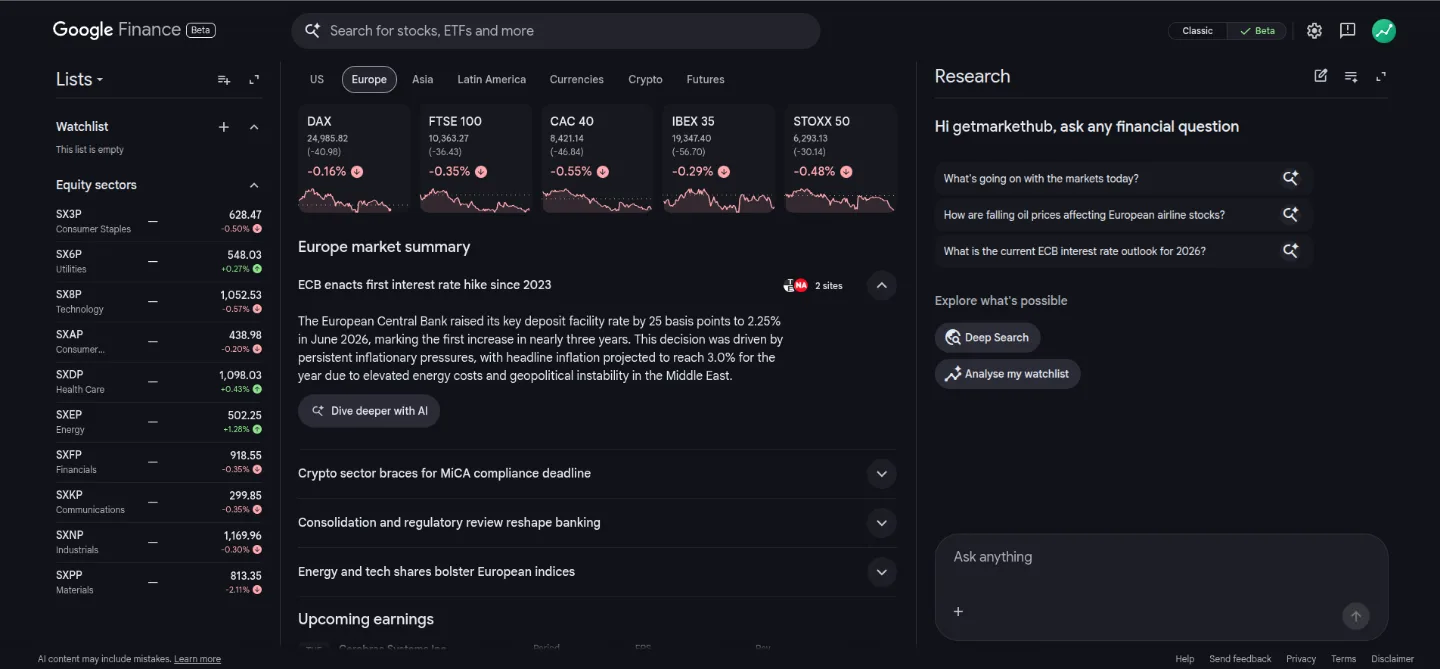Screen dimensions: 1440x669
Task: Click search icon next to markets today question
Action: click(x=1291, y=178)
